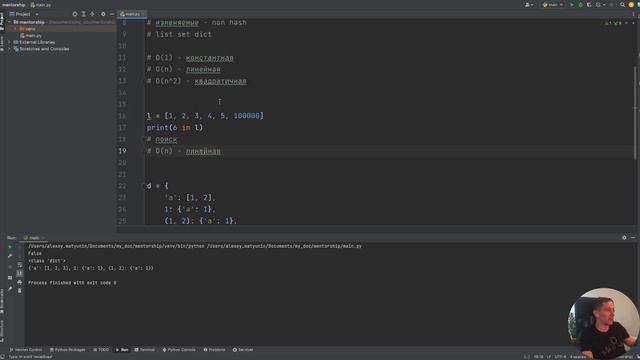Click the orange IDE updates avatar icon
The width and height of the screenshot is (640, 360).
click(x=631, y=5)
